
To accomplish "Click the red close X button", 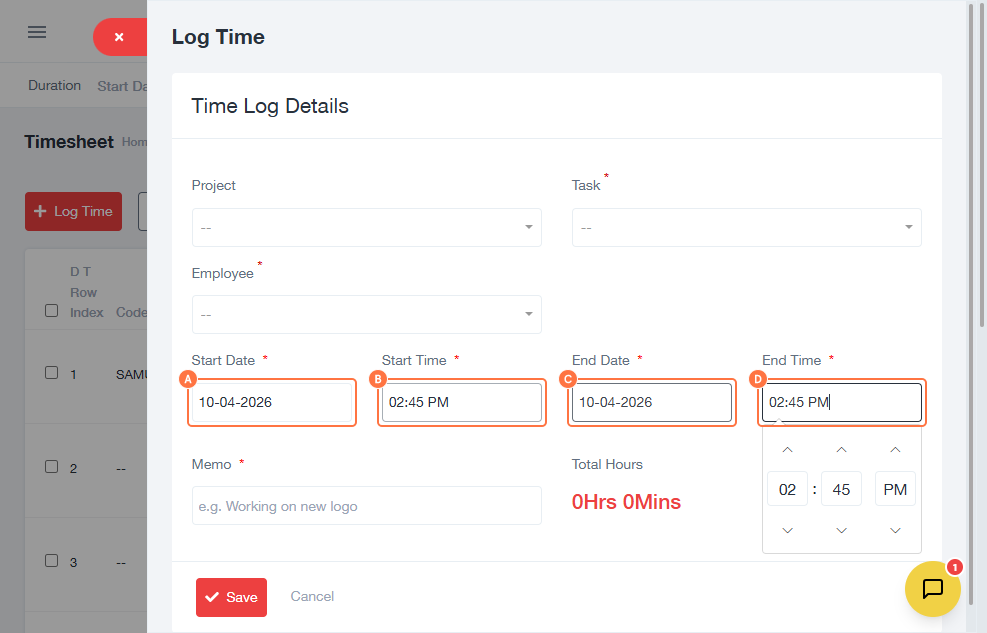I will 119,37.
